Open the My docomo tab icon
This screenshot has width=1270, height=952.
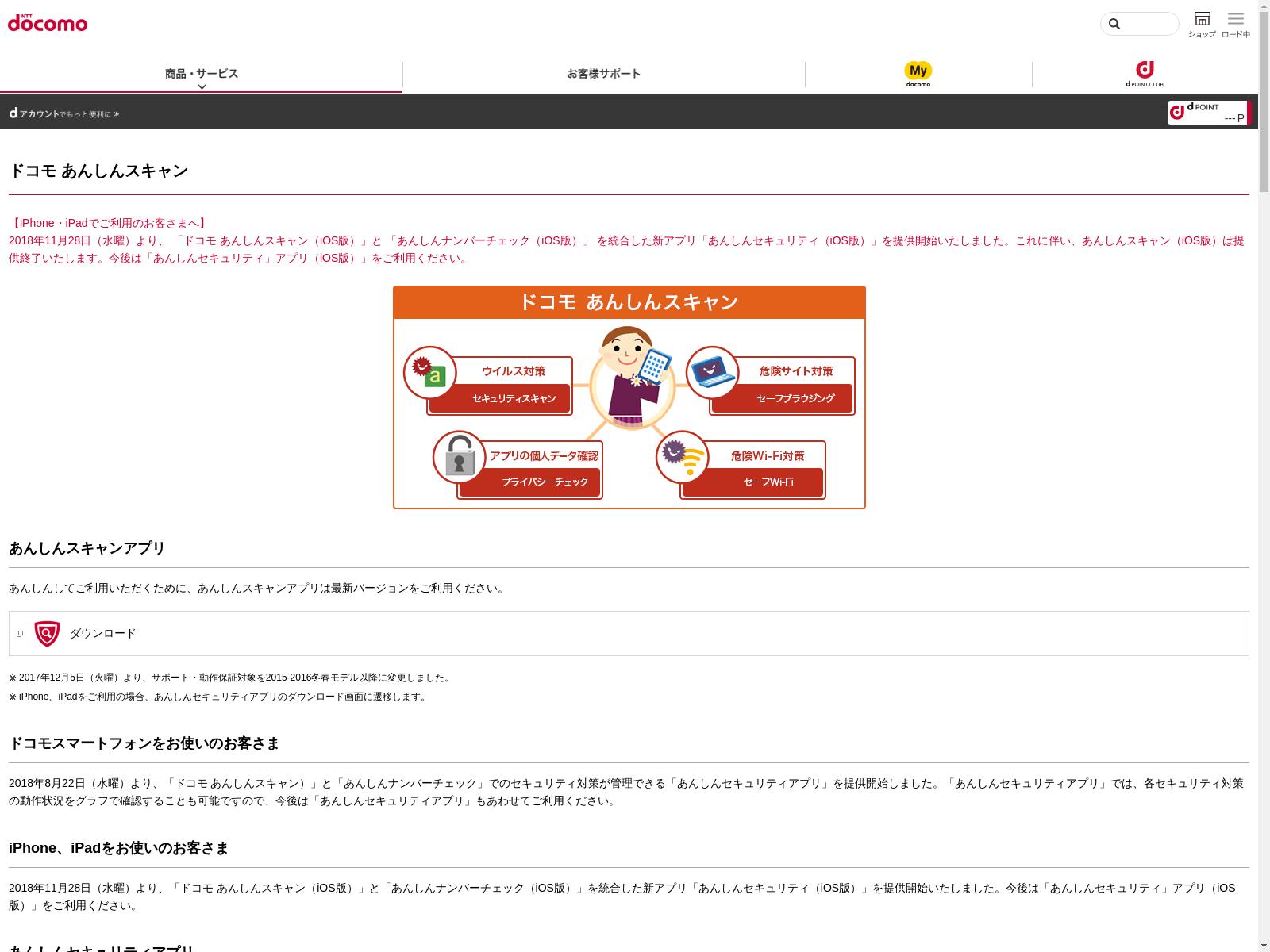918,74
